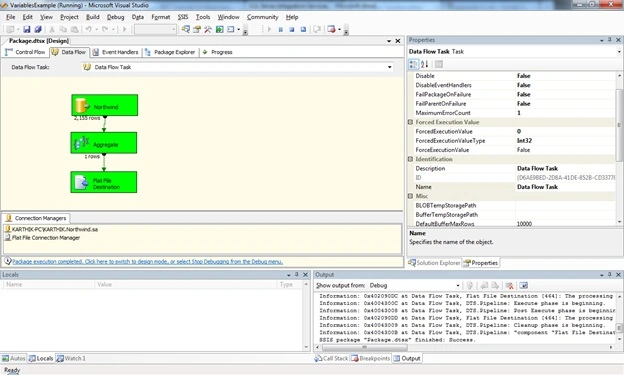Viewport: 624px width, 375px height.
Task: Click Clear All icon in Output toolbar
Action: coord(509,285)
